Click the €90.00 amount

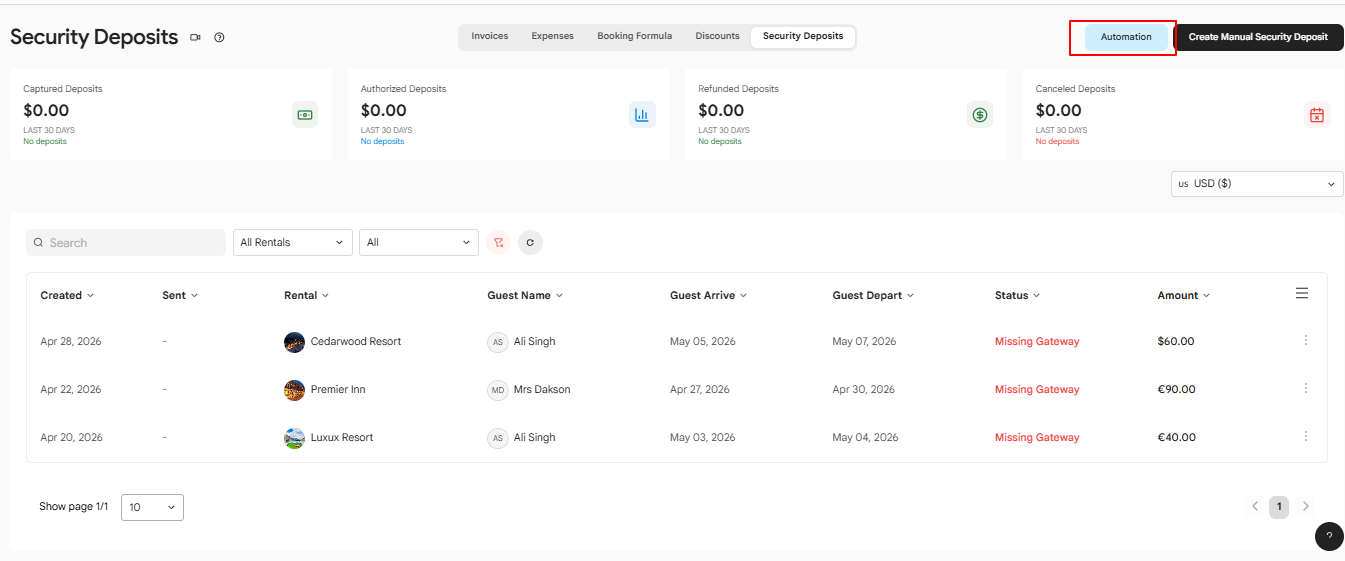point(1177,389)
